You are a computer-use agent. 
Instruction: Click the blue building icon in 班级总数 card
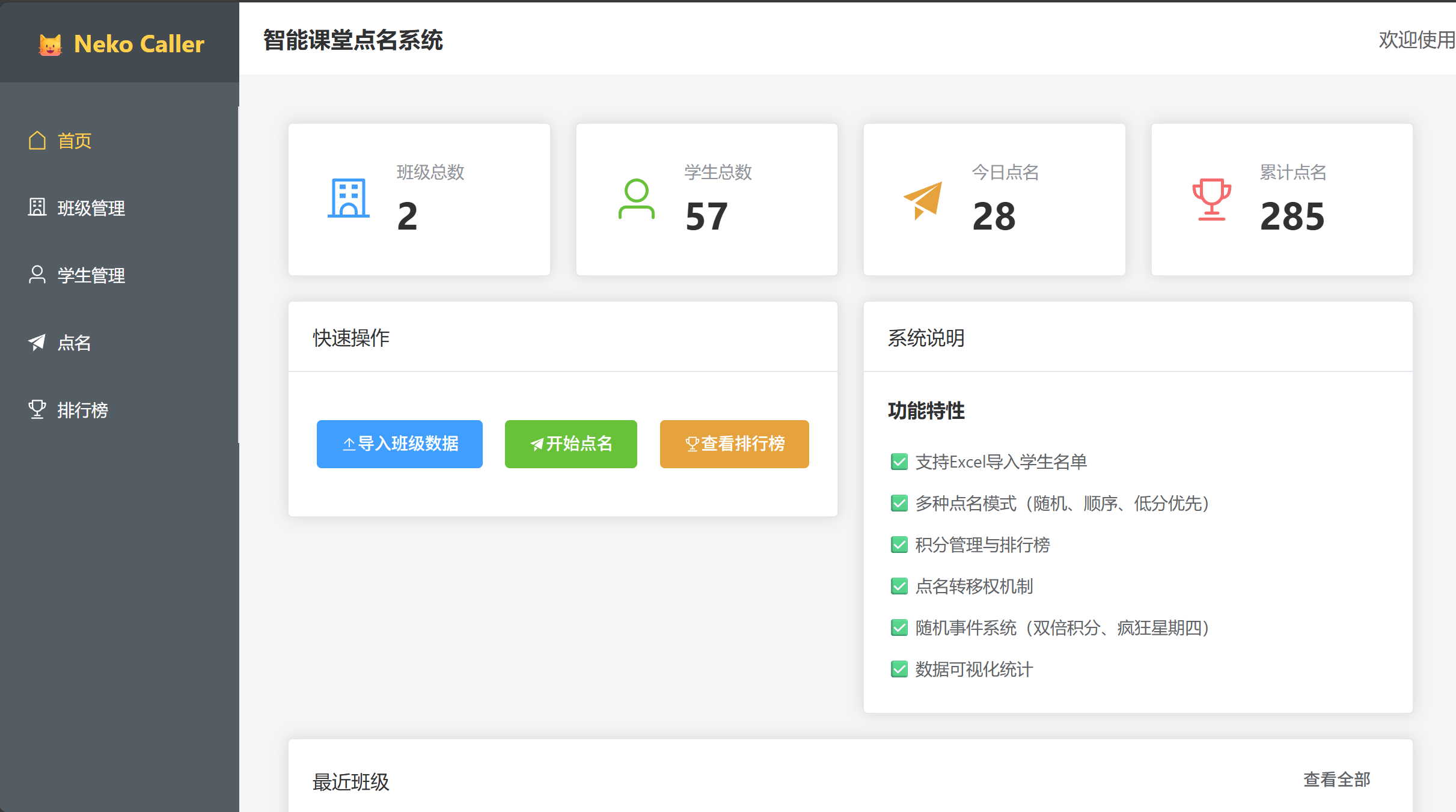pyautogui.click(x=349, y=198)
